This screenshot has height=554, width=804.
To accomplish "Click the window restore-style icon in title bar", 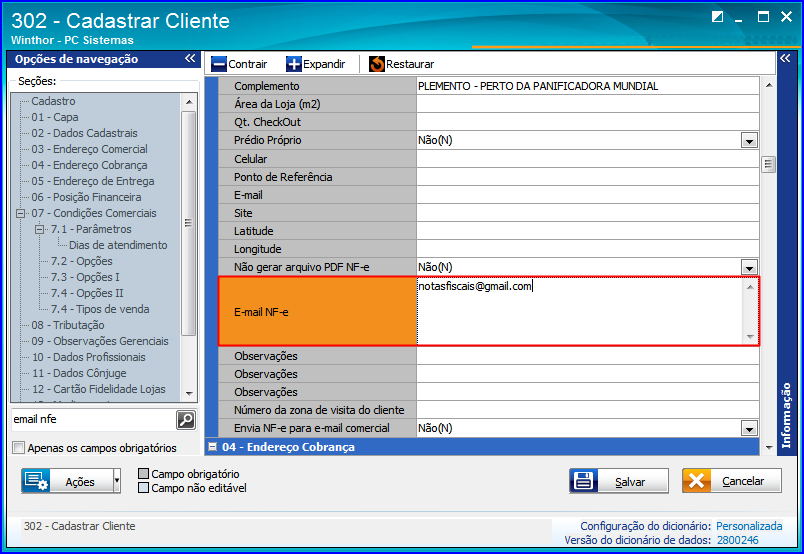I will [717, 17].
